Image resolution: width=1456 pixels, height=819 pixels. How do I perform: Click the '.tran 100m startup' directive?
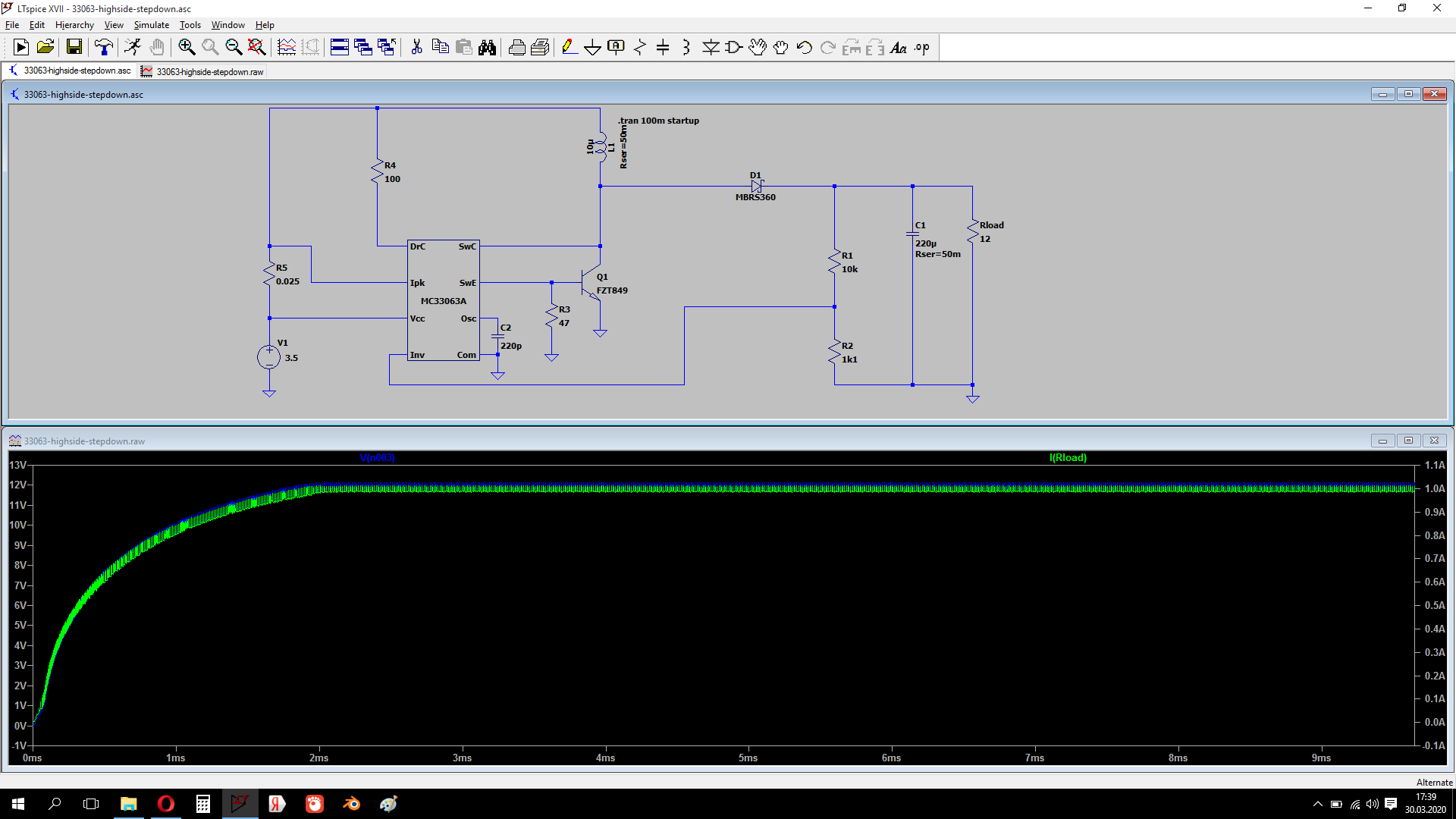(658, 121)
